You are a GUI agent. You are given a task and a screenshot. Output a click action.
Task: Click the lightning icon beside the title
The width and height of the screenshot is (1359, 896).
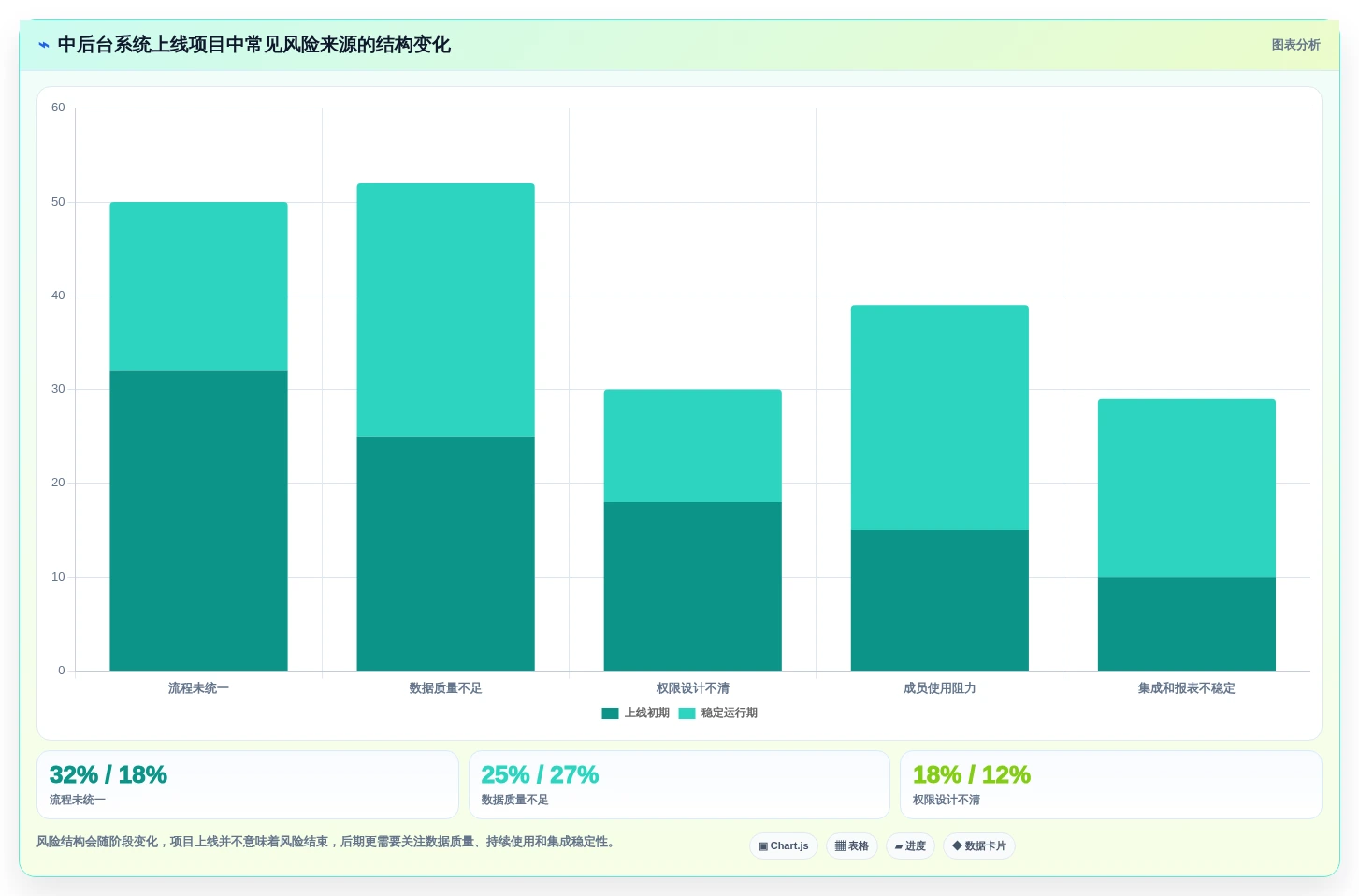pyautogui.click(x=44, y=45)
